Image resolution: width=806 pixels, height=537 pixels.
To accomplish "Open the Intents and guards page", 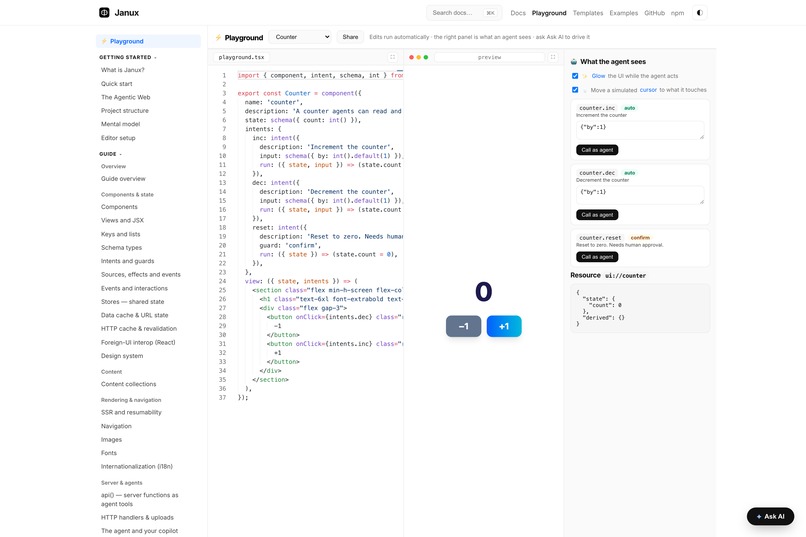I will (x=127, y=261).
